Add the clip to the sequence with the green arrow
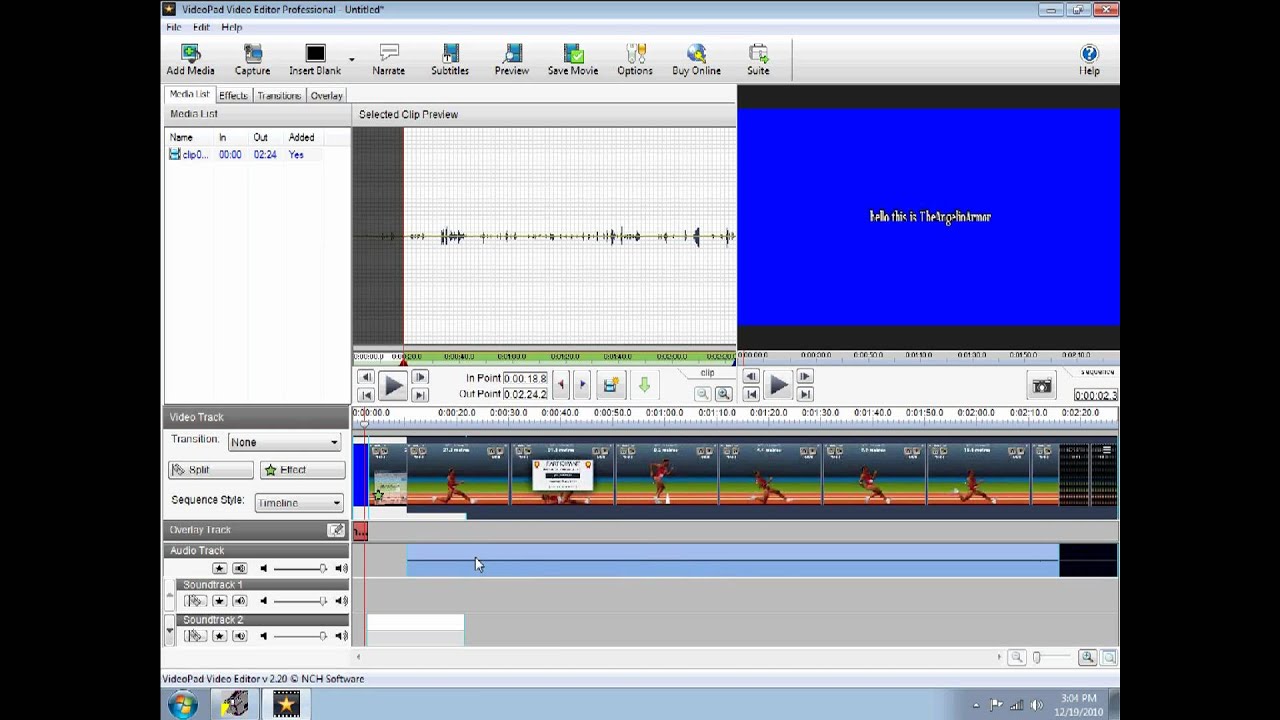 [643, 385]
